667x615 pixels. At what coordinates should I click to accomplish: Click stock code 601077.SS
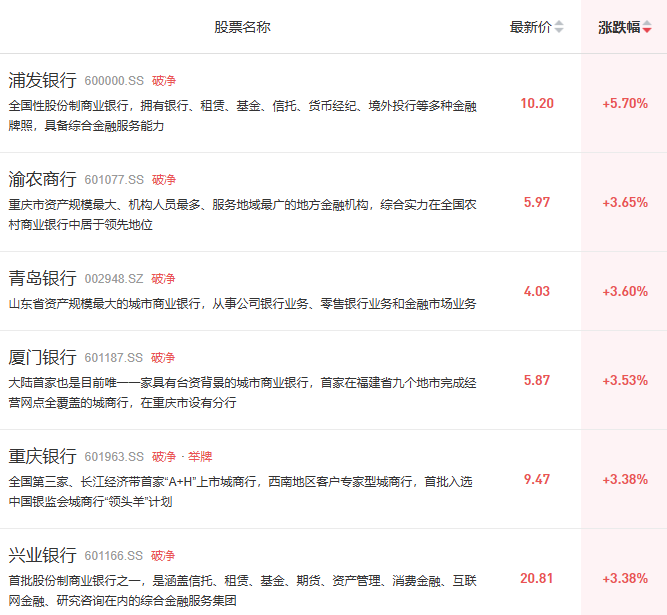(x=114, y=180)
